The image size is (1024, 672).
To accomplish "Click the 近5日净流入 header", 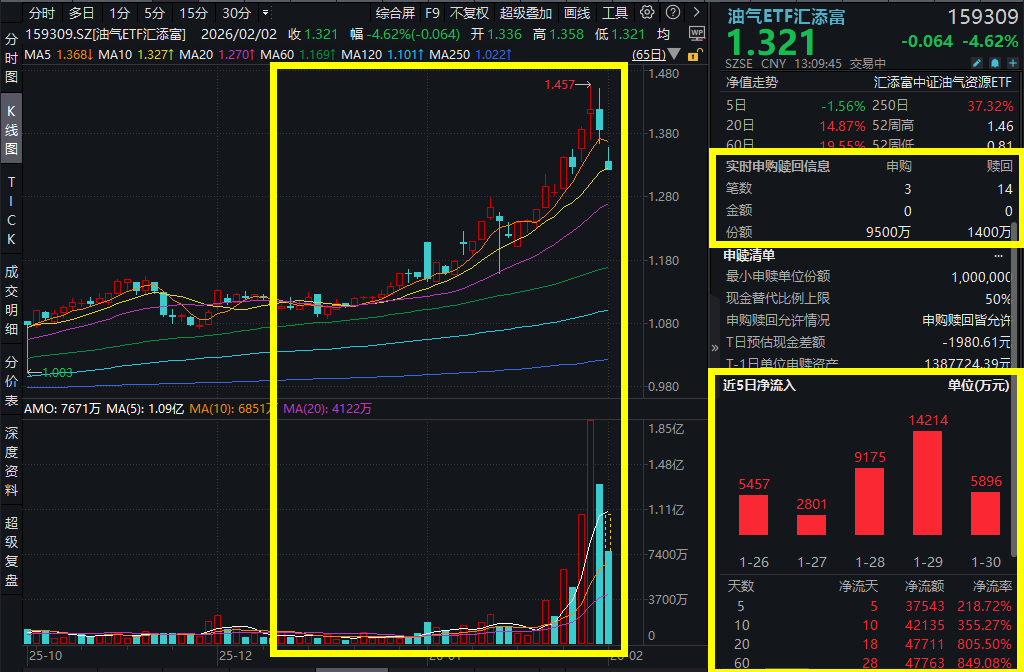I will coord(760,386).
